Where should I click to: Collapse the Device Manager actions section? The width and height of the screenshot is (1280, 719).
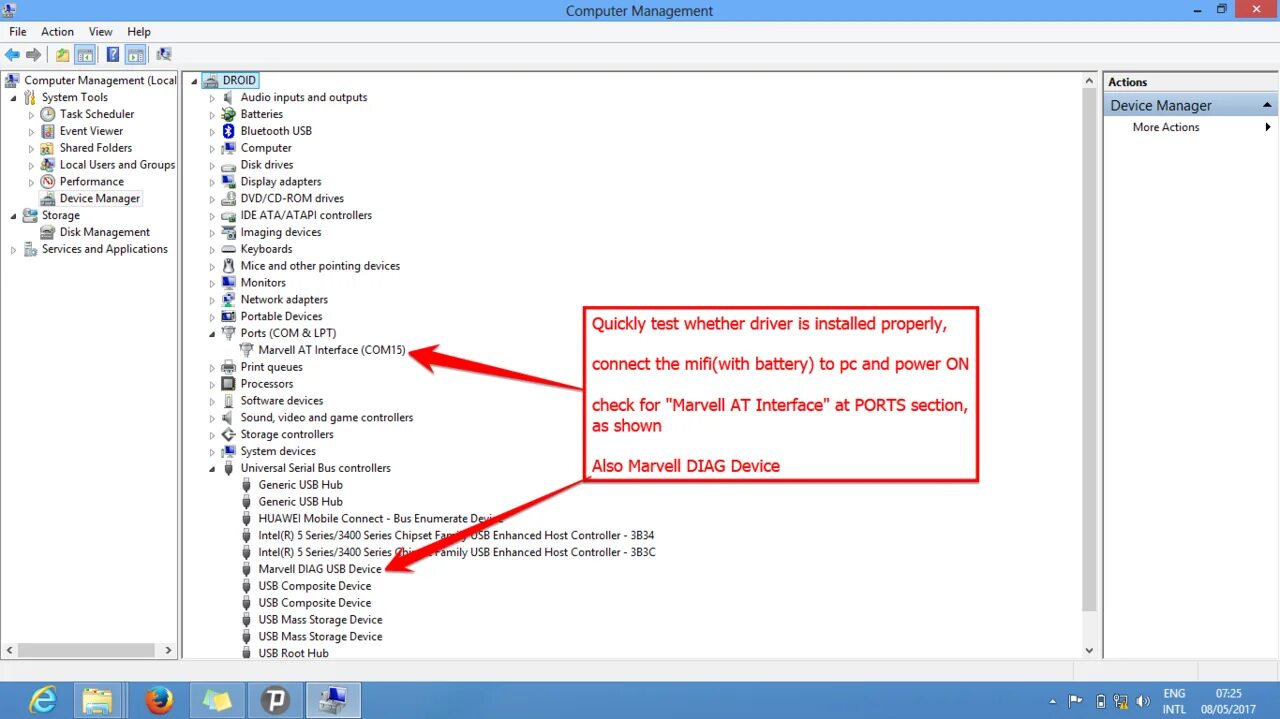pyautogui.click(x=1267, y=105)
